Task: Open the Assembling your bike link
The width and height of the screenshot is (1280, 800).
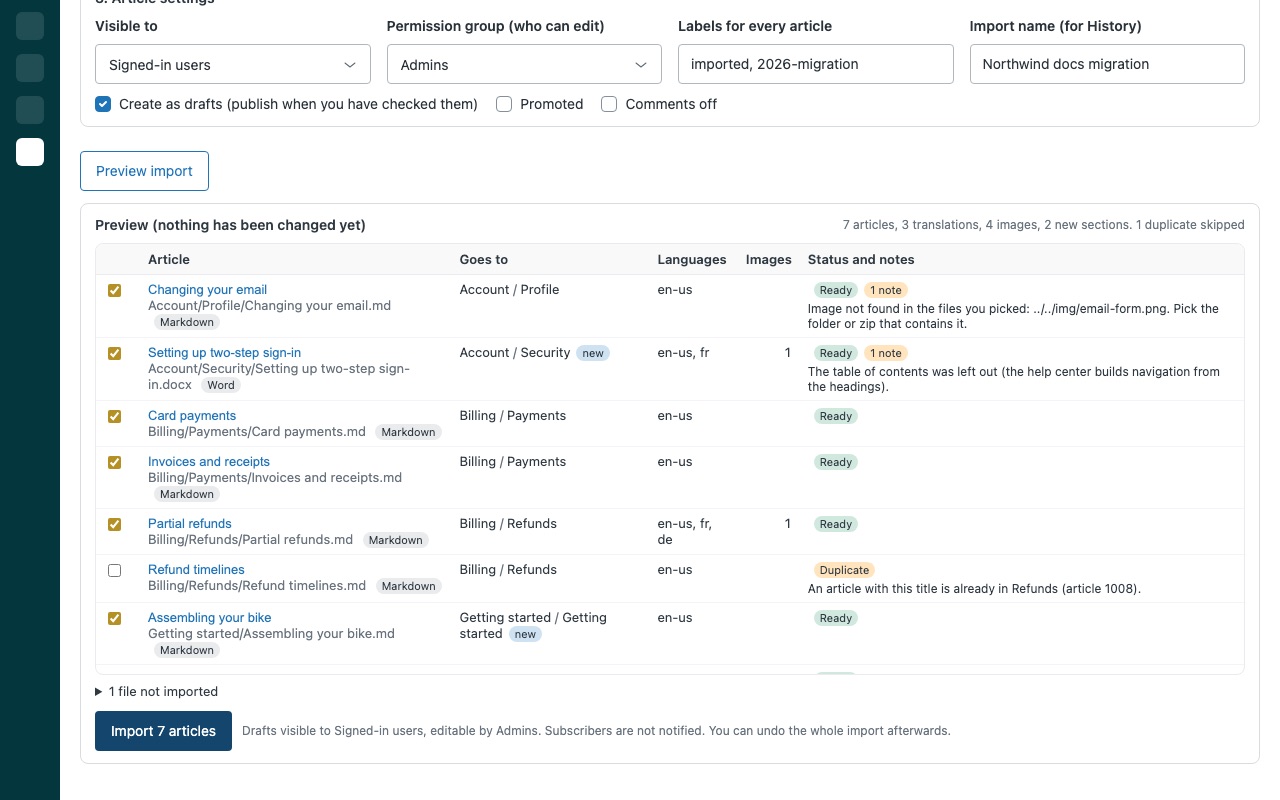Action: pos(210,617)
